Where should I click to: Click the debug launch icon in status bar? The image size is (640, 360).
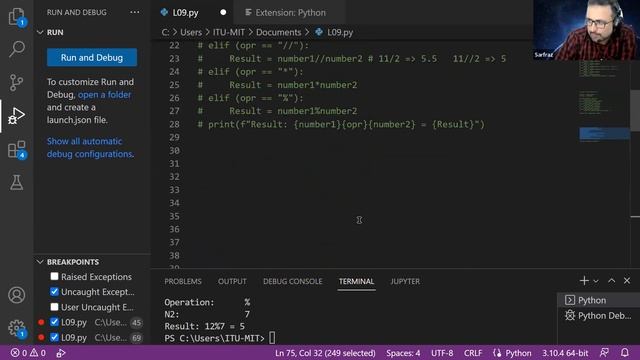point(61,353)
